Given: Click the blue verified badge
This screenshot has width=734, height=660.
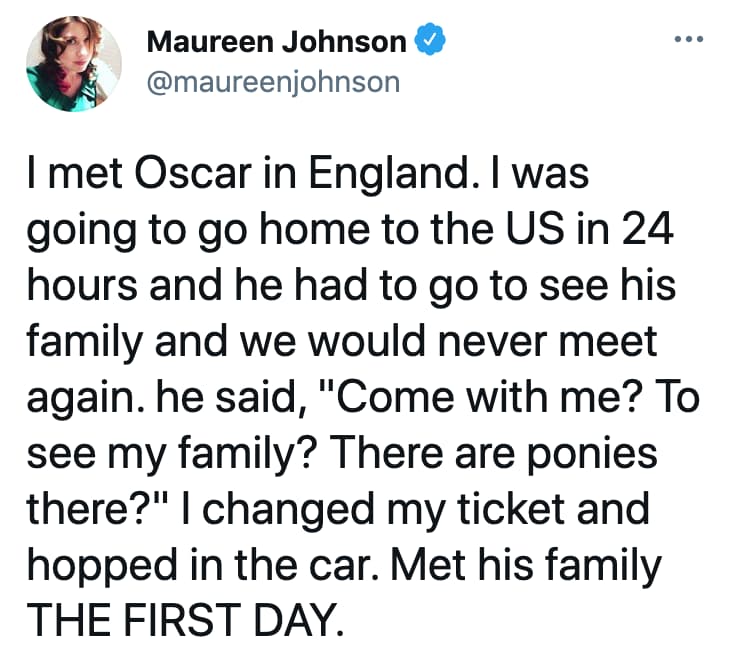Looking at the screenshot, I should (x=425, y=41).
